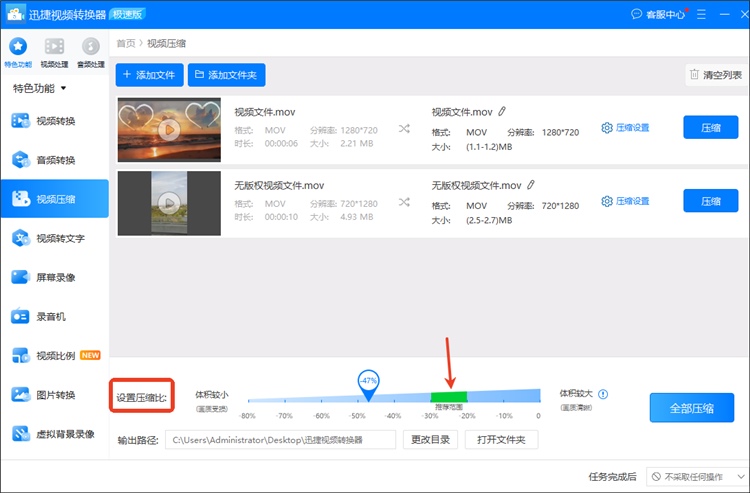Viewport: 750px width, 493px height.
Task: Select the 图片转换 image converter
Action: [x=55, y=395]
